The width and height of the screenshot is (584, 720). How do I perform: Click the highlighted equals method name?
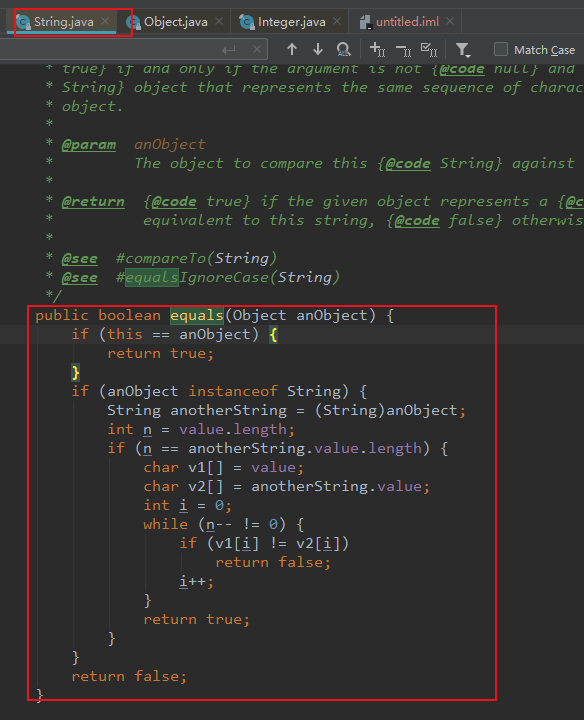pos(197,315)
